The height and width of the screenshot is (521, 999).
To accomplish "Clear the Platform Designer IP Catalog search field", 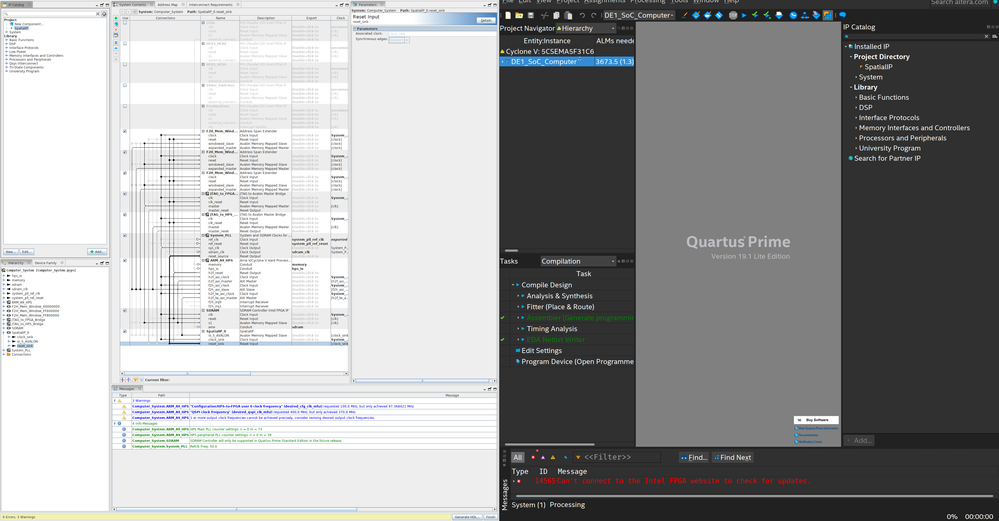I will [x=98, y=13].
